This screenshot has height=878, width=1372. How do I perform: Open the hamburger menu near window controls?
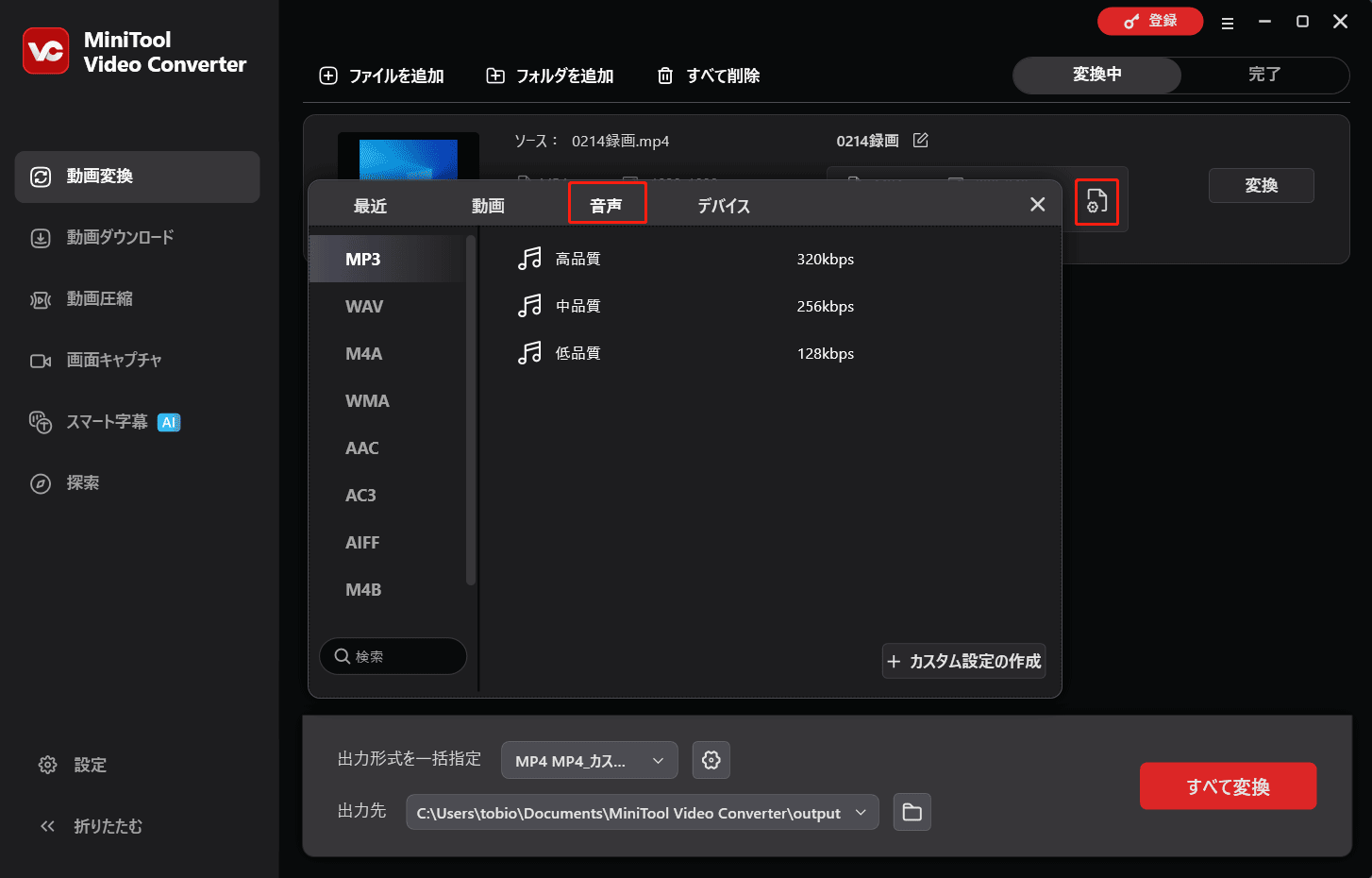tap(1228, 22)
